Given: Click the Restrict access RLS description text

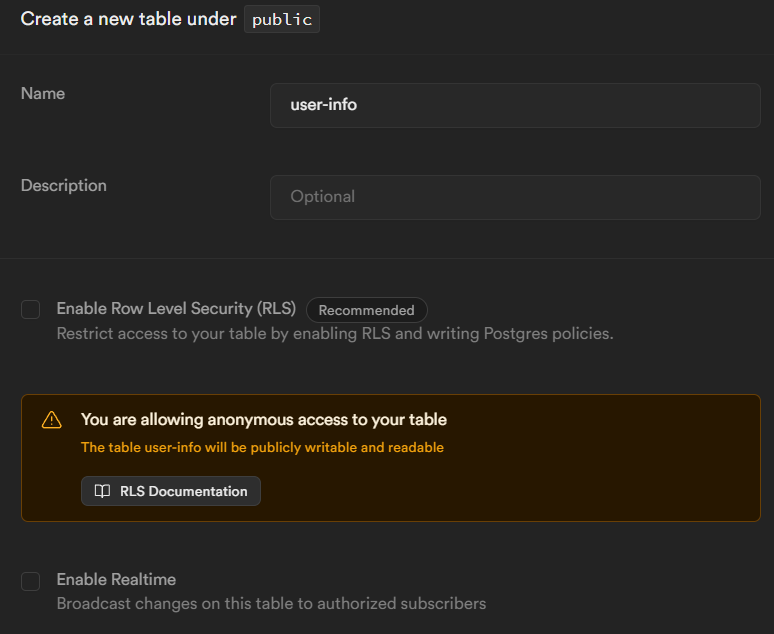Looking at the screenshot, I should click(x=335, y=334).
